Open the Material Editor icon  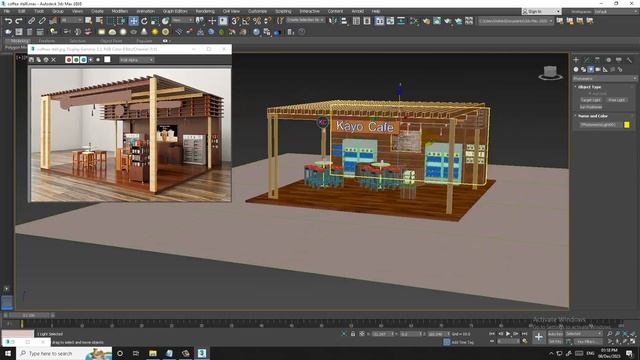coord(414,20)
